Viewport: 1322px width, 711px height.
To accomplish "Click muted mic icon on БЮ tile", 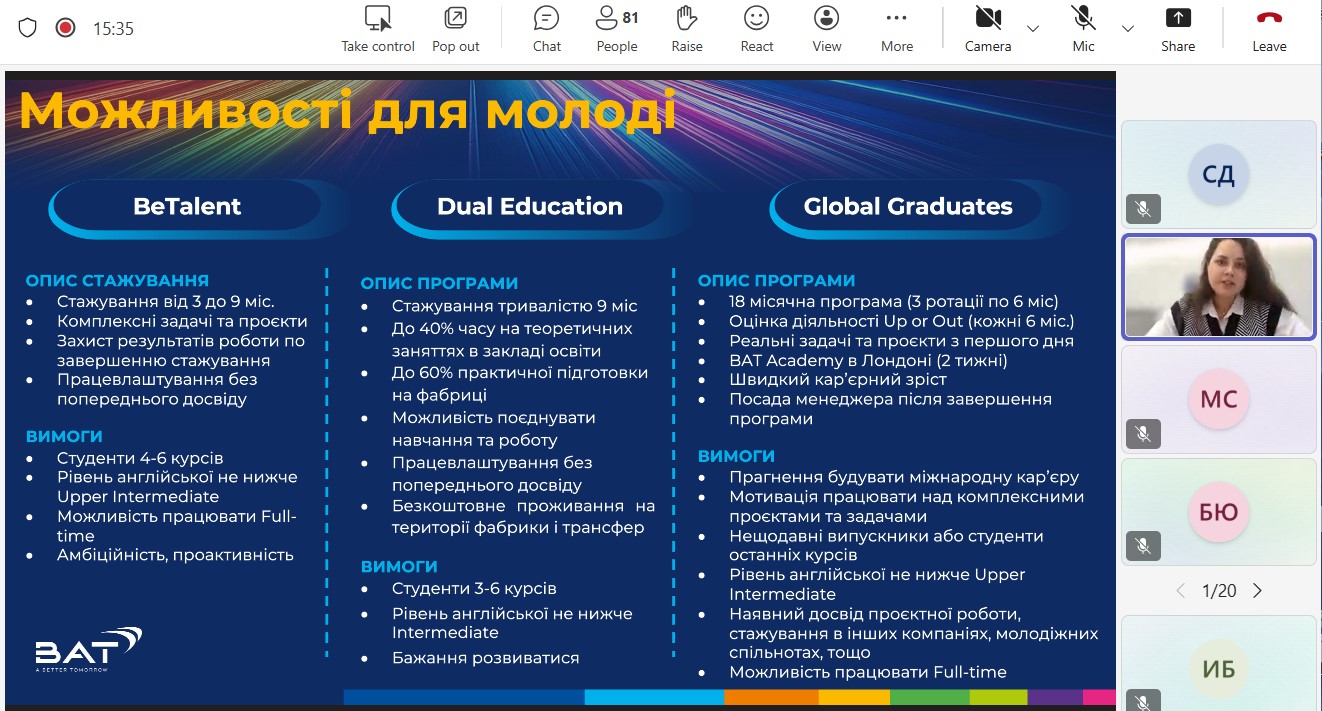I will 1143,546.
